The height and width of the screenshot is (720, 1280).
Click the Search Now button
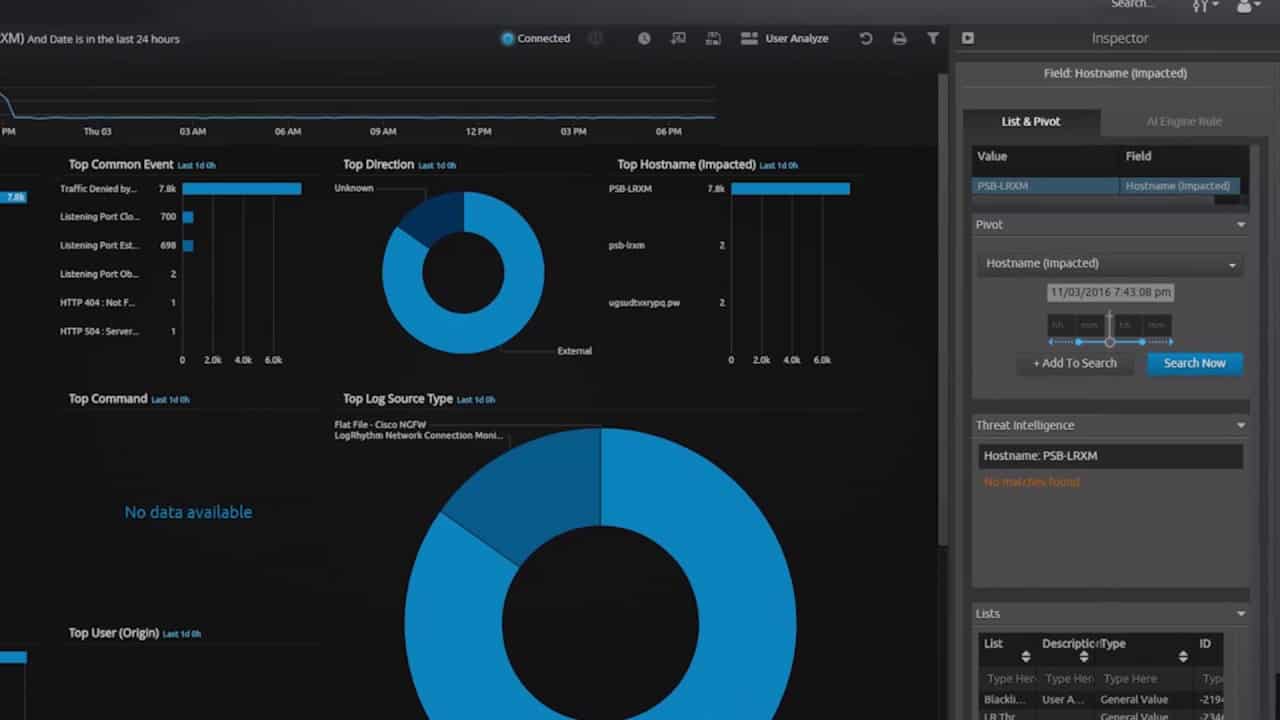(1194, 363)
